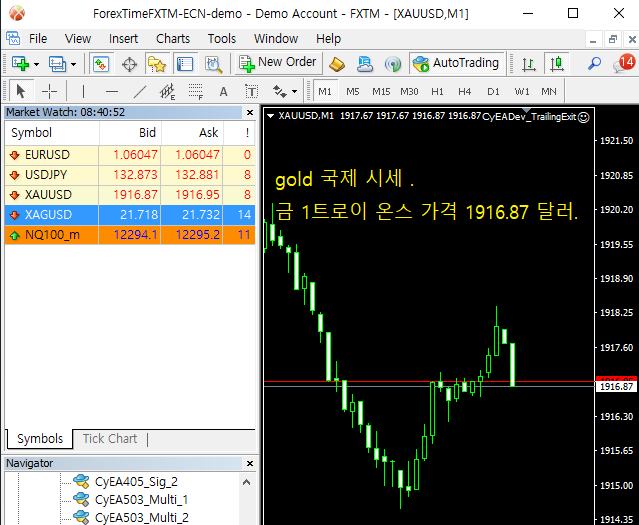This screenshot has height=525, width=639.
Task: Click Navigator scrollbar up arrow
Action: point(246,482)
